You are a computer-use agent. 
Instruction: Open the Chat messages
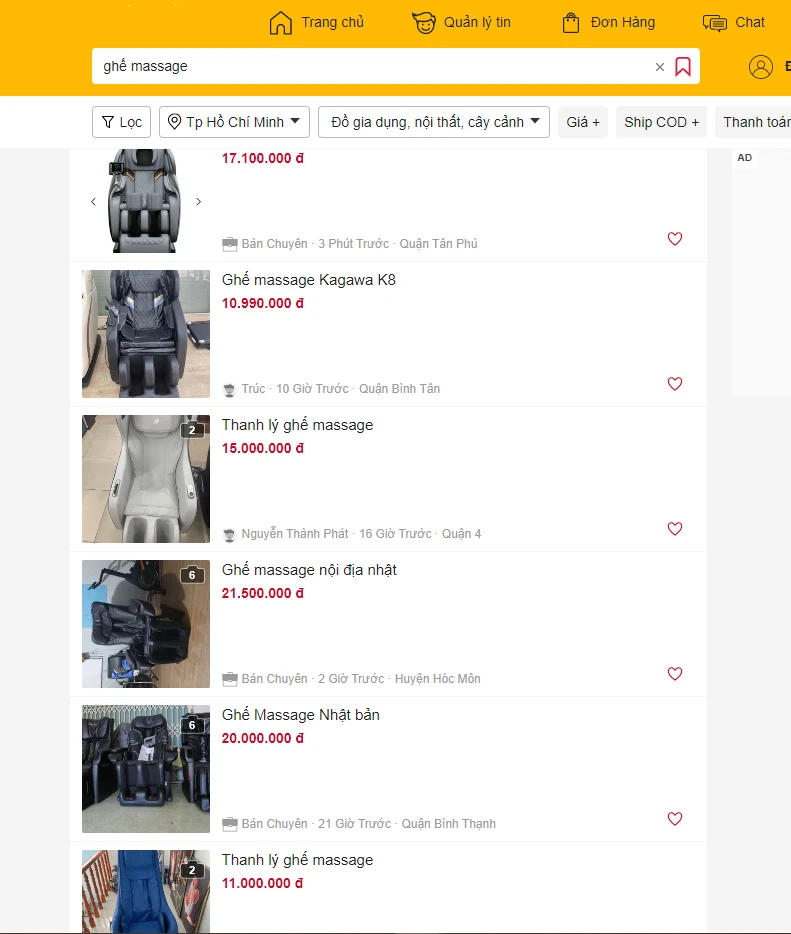click(x=734, y=22)
